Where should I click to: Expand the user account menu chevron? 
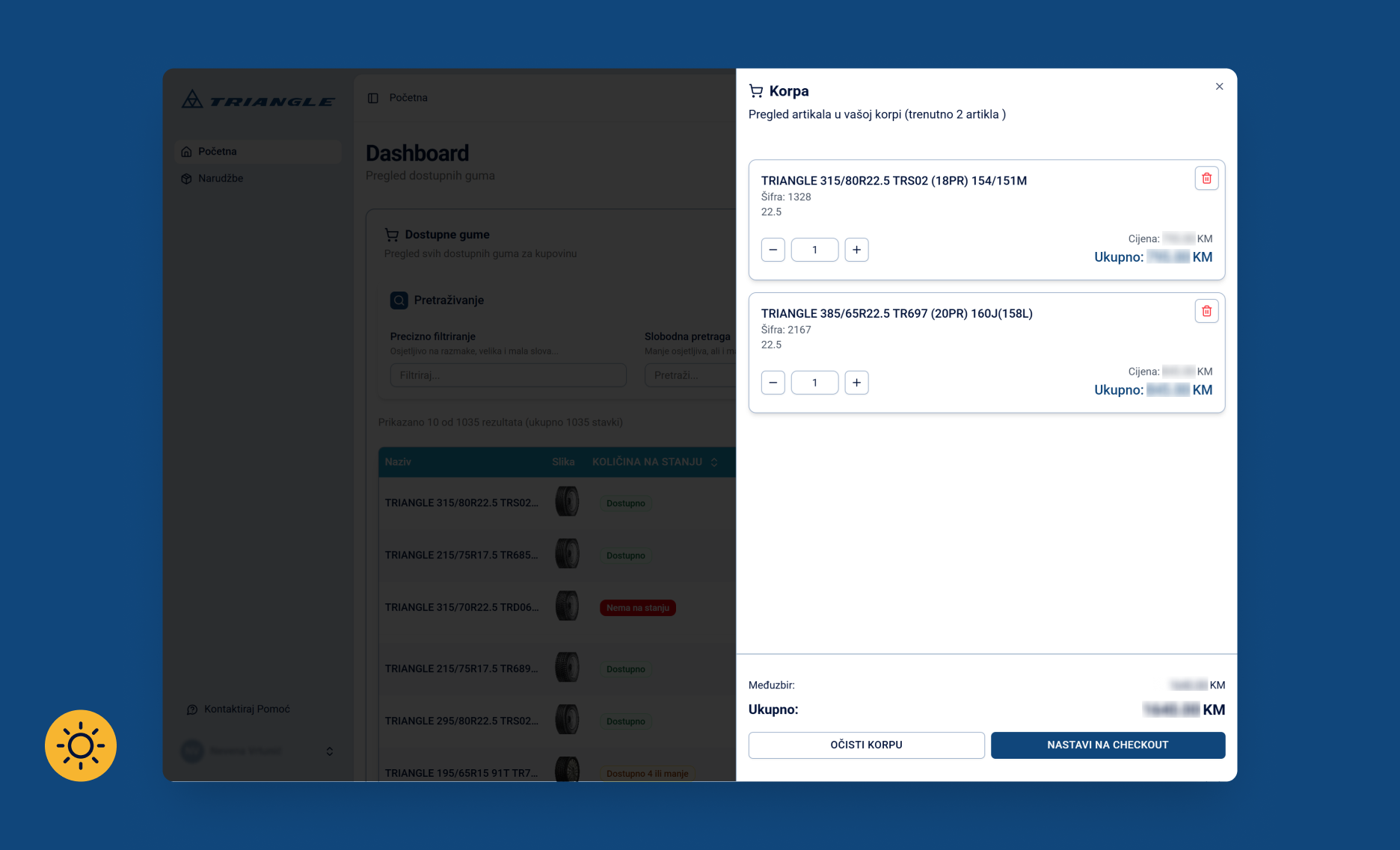coord(330,751)
